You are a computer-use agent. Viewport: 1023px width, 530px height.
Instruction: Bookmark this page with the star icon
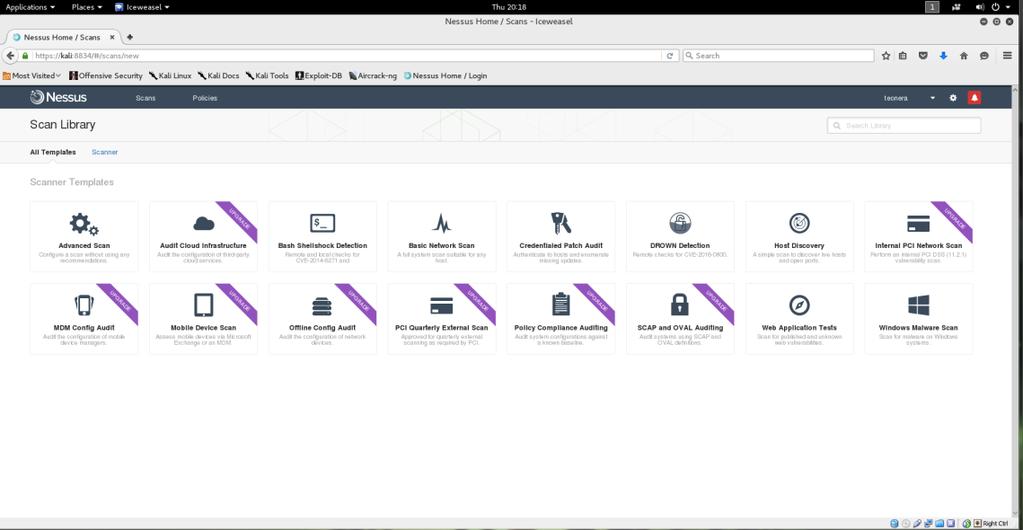click(885, 55)
